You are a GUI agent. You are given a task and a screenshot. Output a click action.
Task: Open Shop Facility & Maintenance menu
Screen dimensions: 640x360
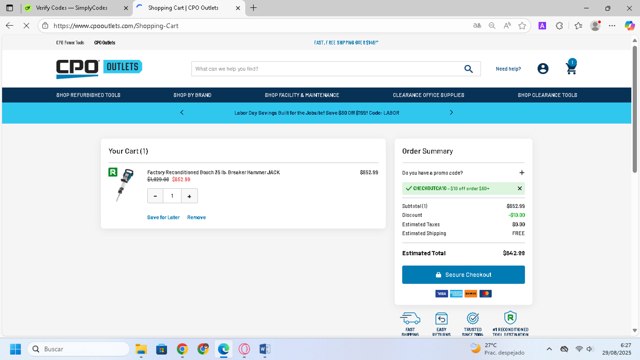[302, 95]
